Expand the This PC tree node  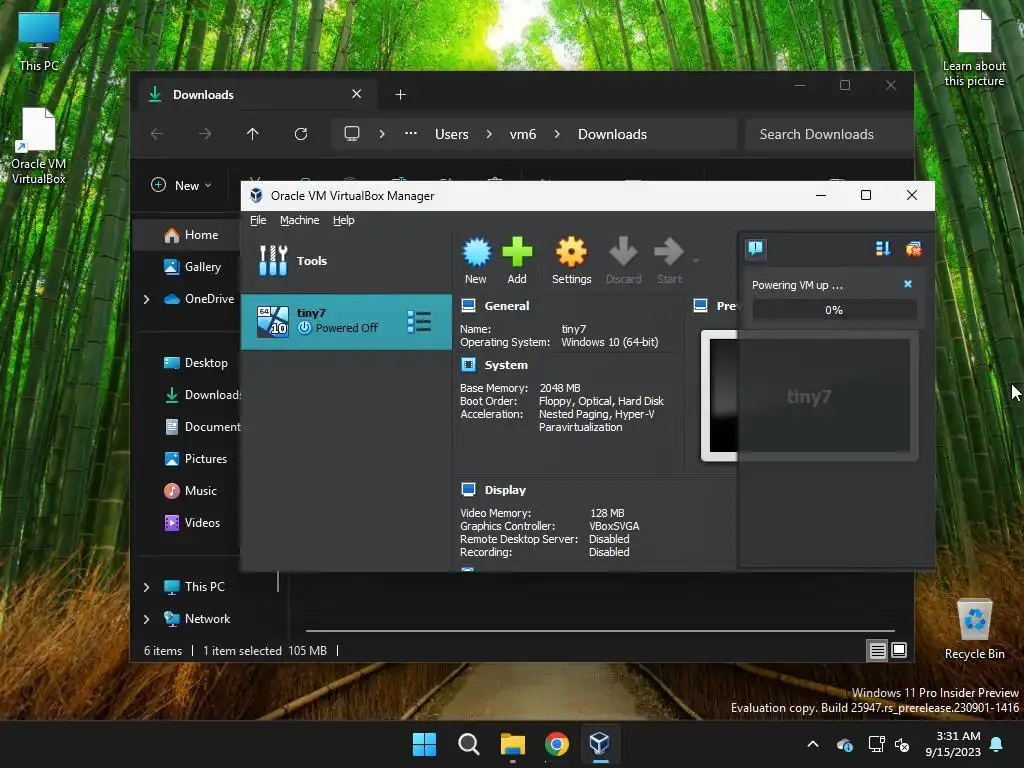[x=146, y=587]
